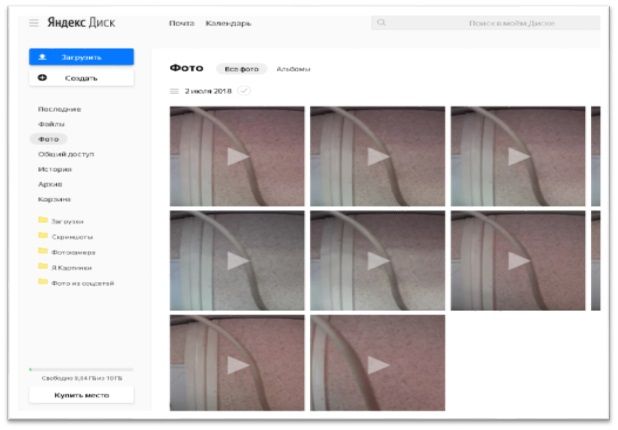Viewport: 618px width, 430px height.
Task: Select Фото in the sidebar
Action: click(x=48, y=139)
